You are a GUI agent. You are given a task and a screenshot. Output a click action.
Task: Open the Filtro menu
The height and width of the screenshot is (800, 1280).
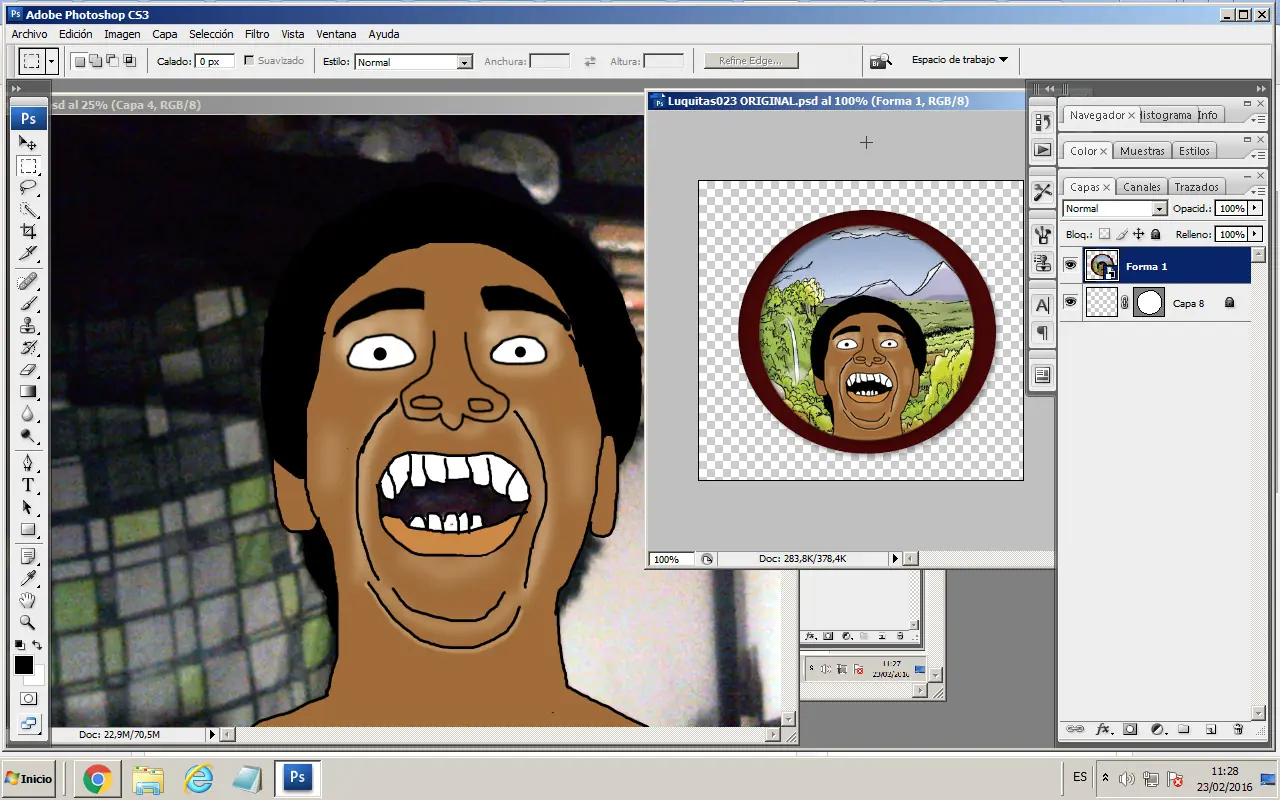(257, 34)
